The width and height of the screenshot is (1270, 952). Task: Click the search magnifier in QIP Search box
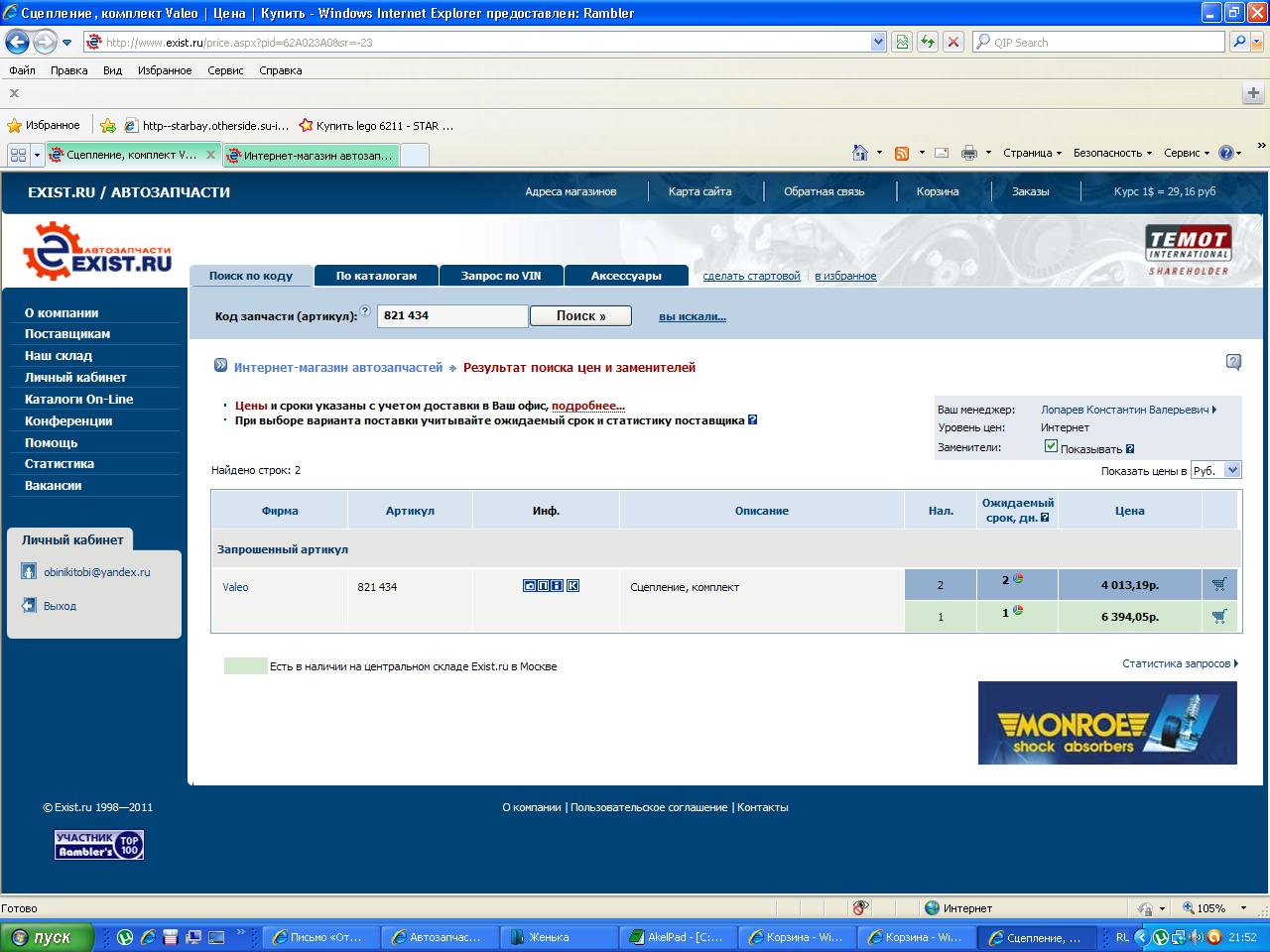tap(1238, 42)
